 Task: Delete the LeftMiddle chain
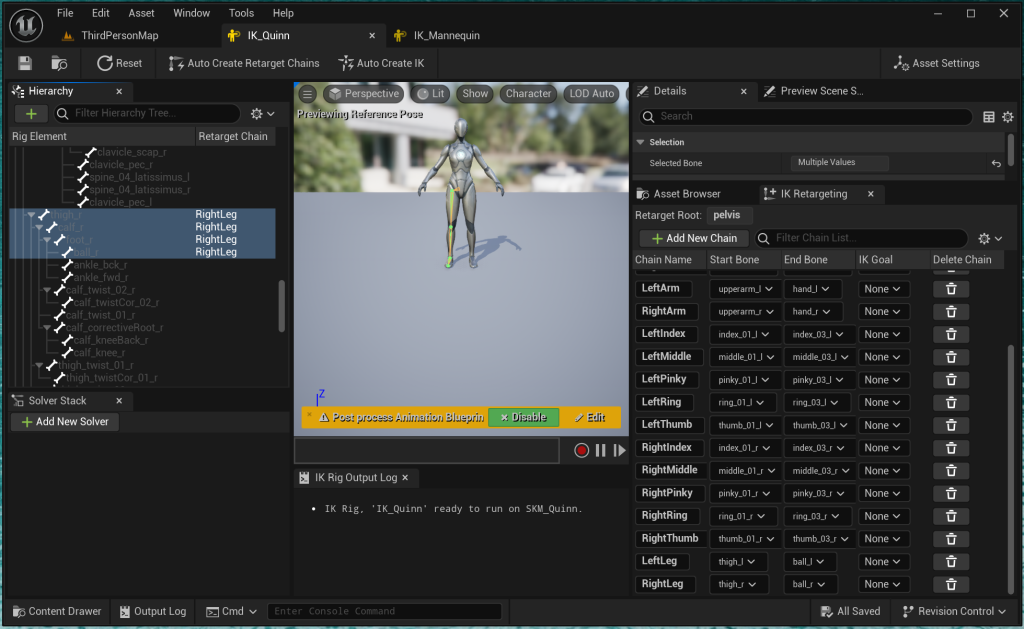951,357
